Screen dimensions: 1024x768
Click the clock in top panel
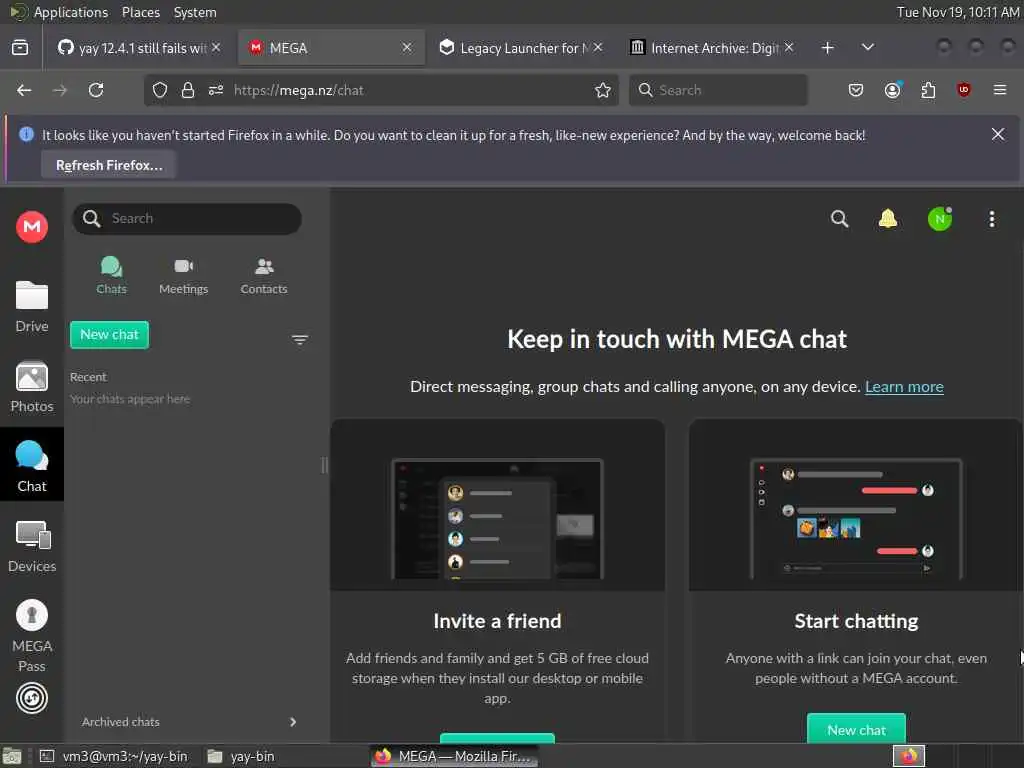pyautogui.click(x=957, y=12)
